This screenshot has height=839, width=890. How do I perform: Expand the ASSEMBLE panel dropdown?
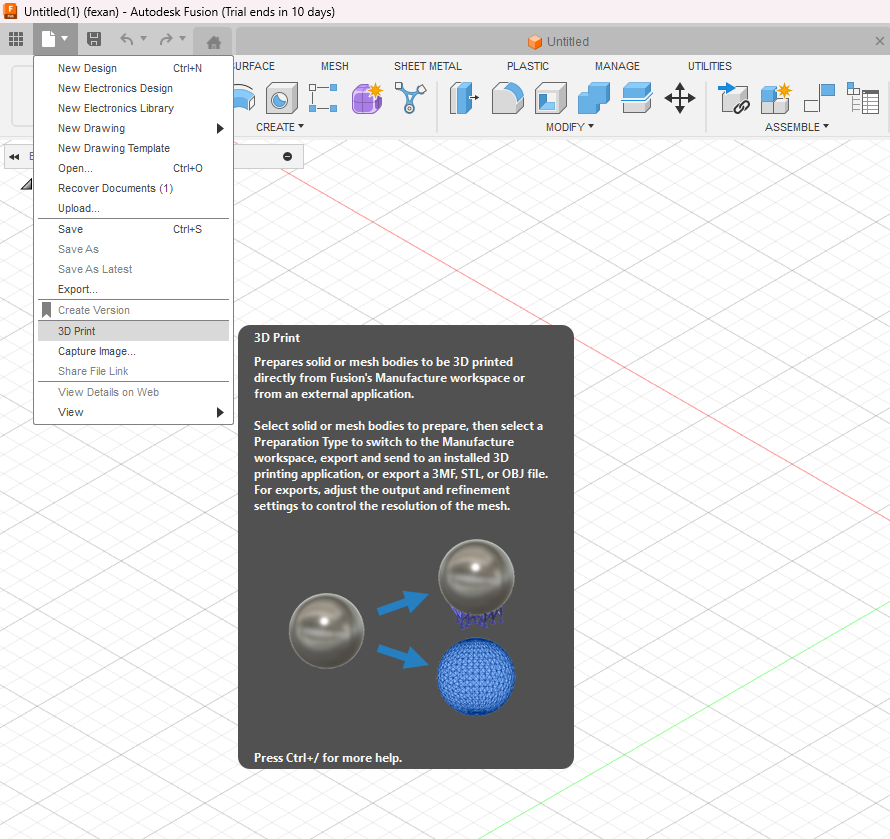pyautogui.click(x=796, y=127)
